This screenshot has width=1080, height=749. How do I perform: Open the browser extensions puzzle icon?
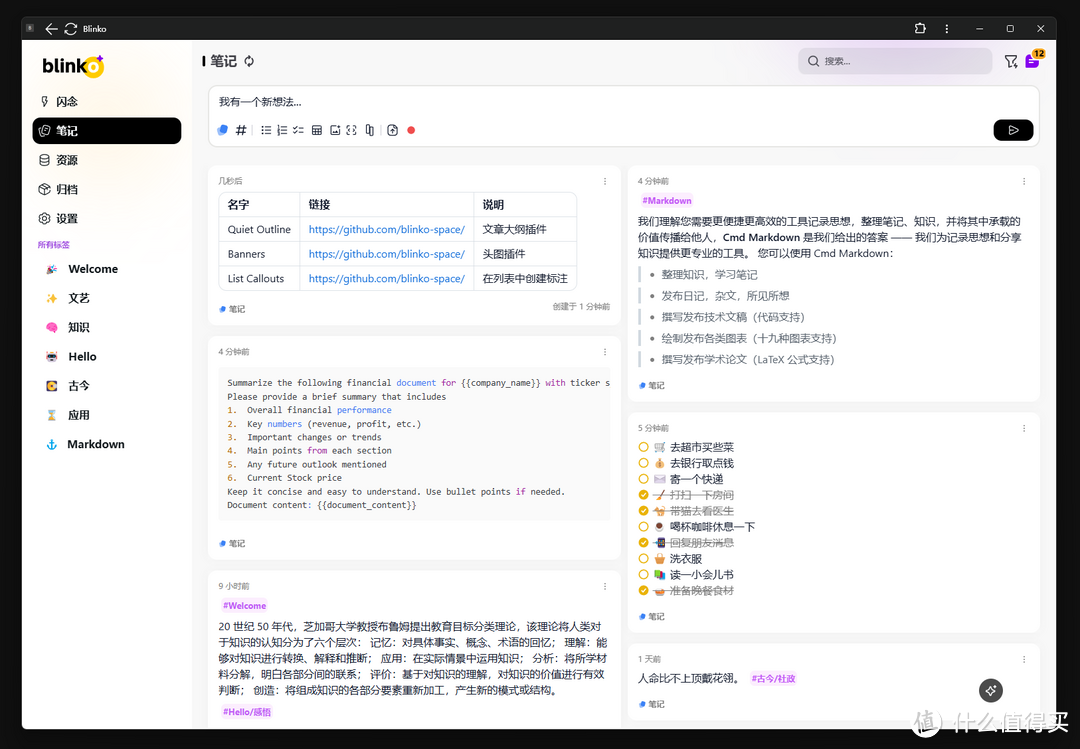tap(920, 28)
